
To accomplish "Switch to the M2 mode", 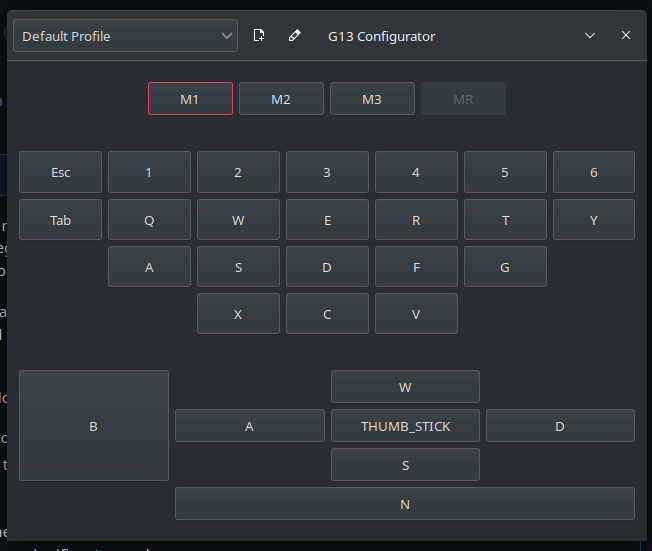I will 281,99.
